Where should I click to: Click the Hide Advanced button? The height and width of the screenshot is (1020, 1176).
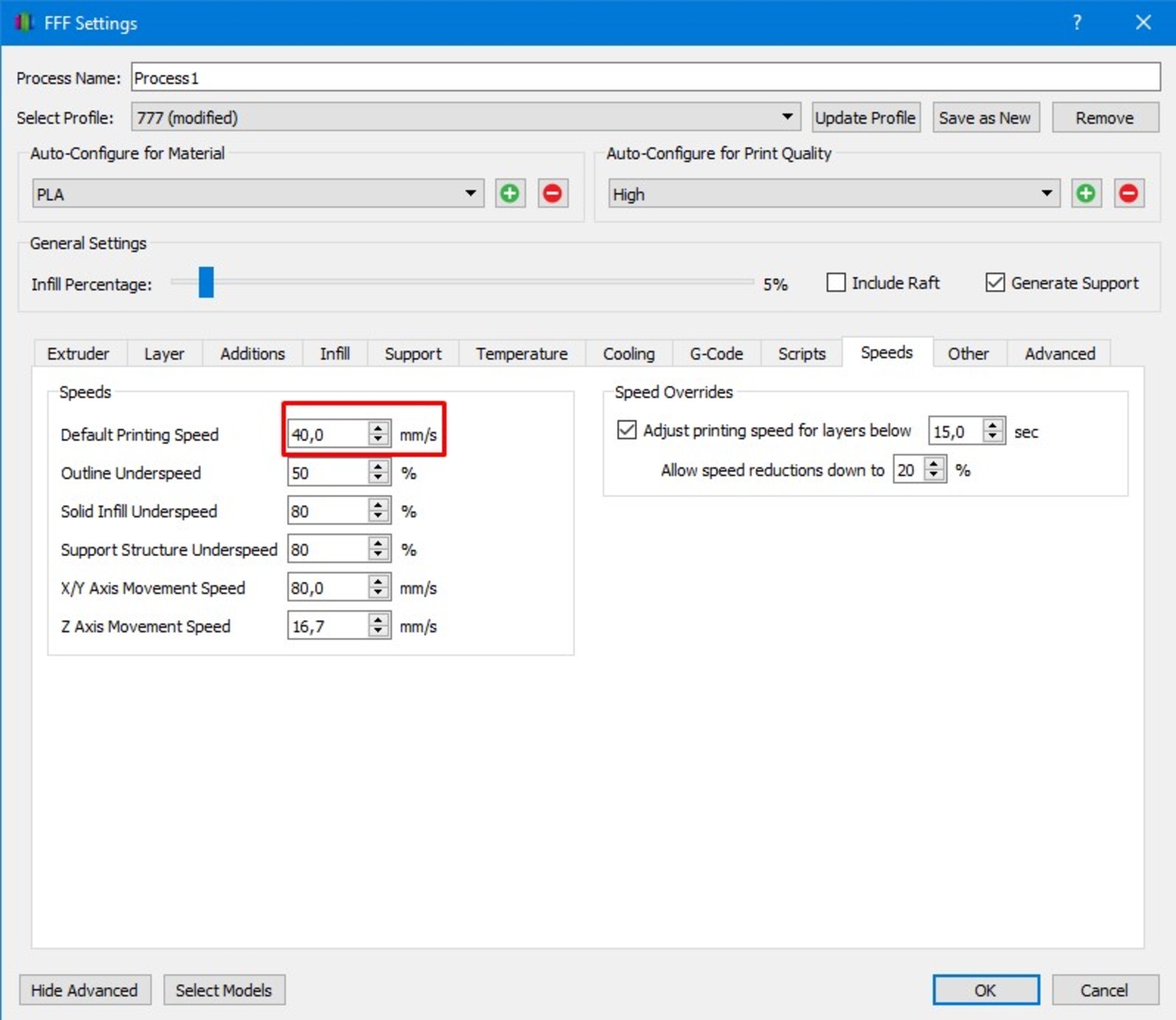[85, 990]
